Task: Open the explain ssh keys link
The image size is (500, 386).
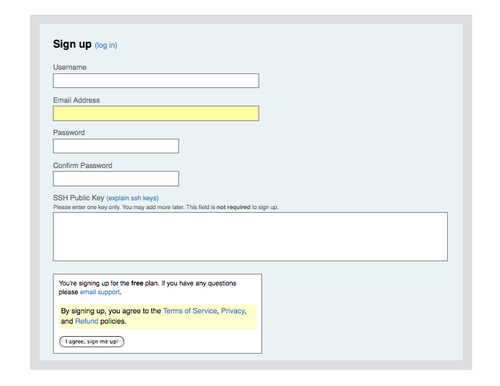Action: coord(132,198)
